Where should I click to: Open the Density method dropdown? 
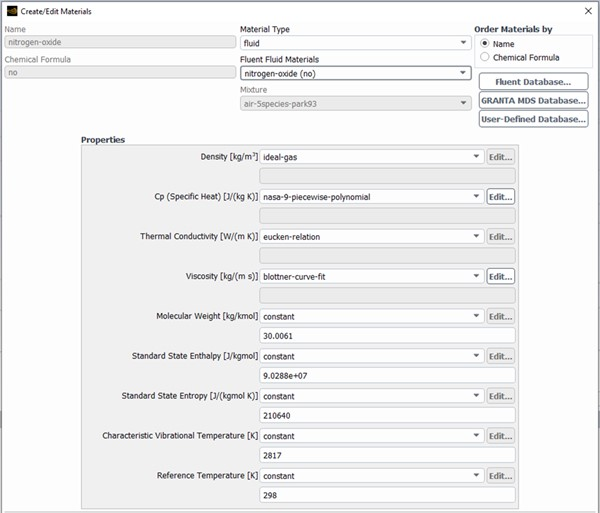tap(371, 157)
